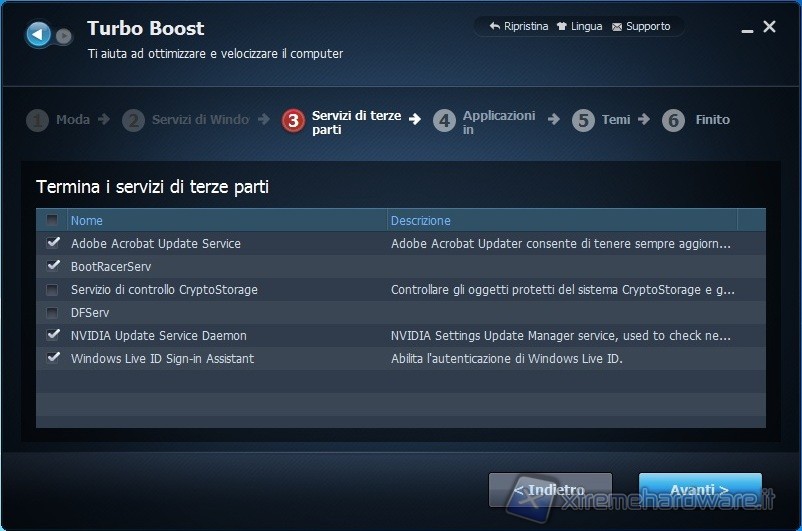Enable the DFServ service checkbox
The image size is (802, 531).
coord(53,312)
